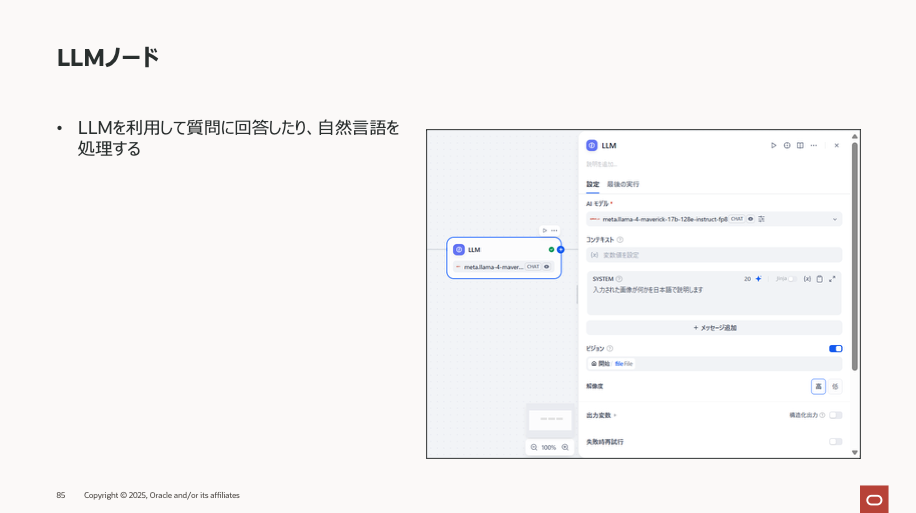Open the AI model dropdown

tap(714, 219)
